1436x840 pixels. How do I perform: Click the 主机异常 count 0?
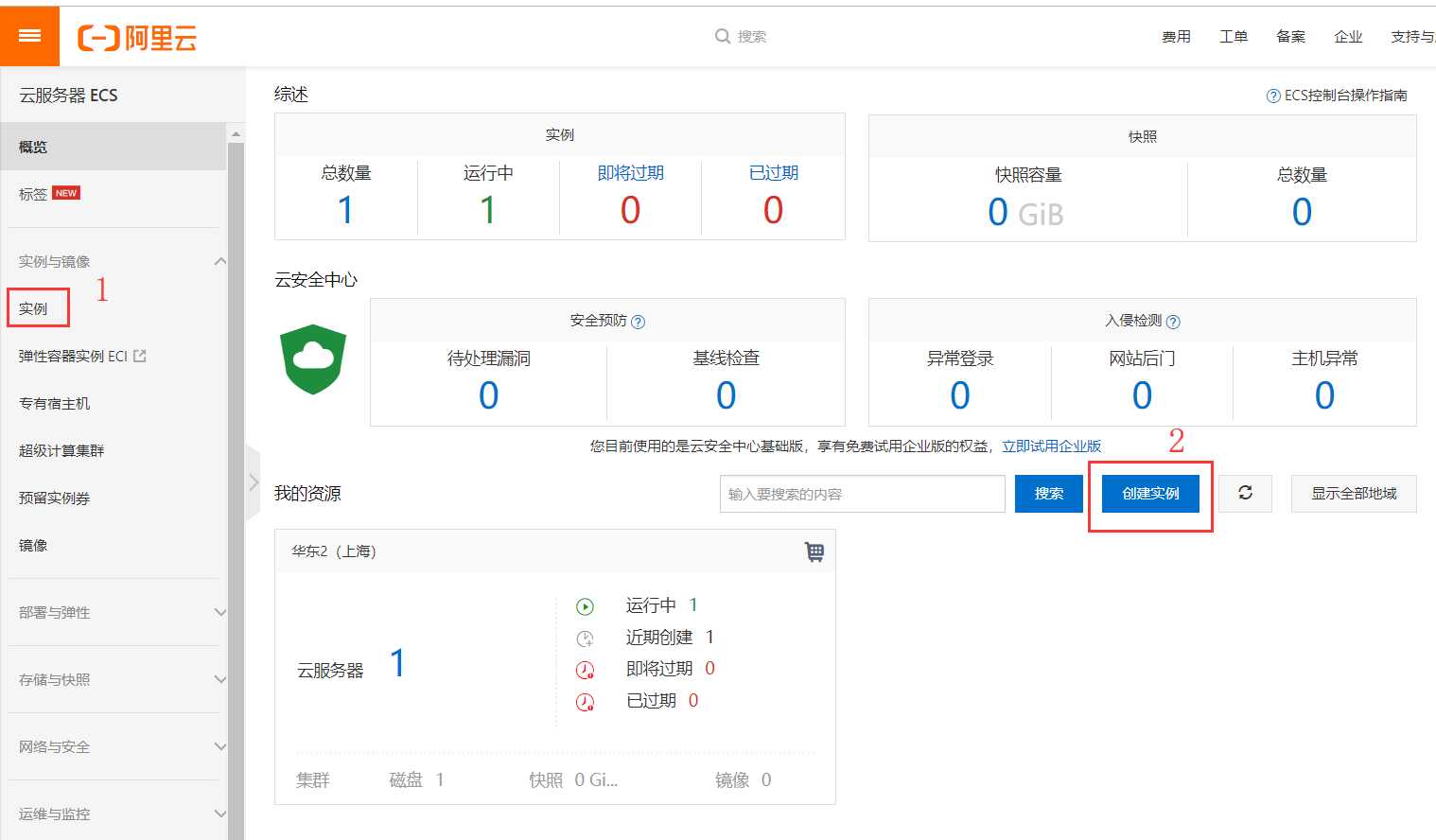pos(1324,395)
